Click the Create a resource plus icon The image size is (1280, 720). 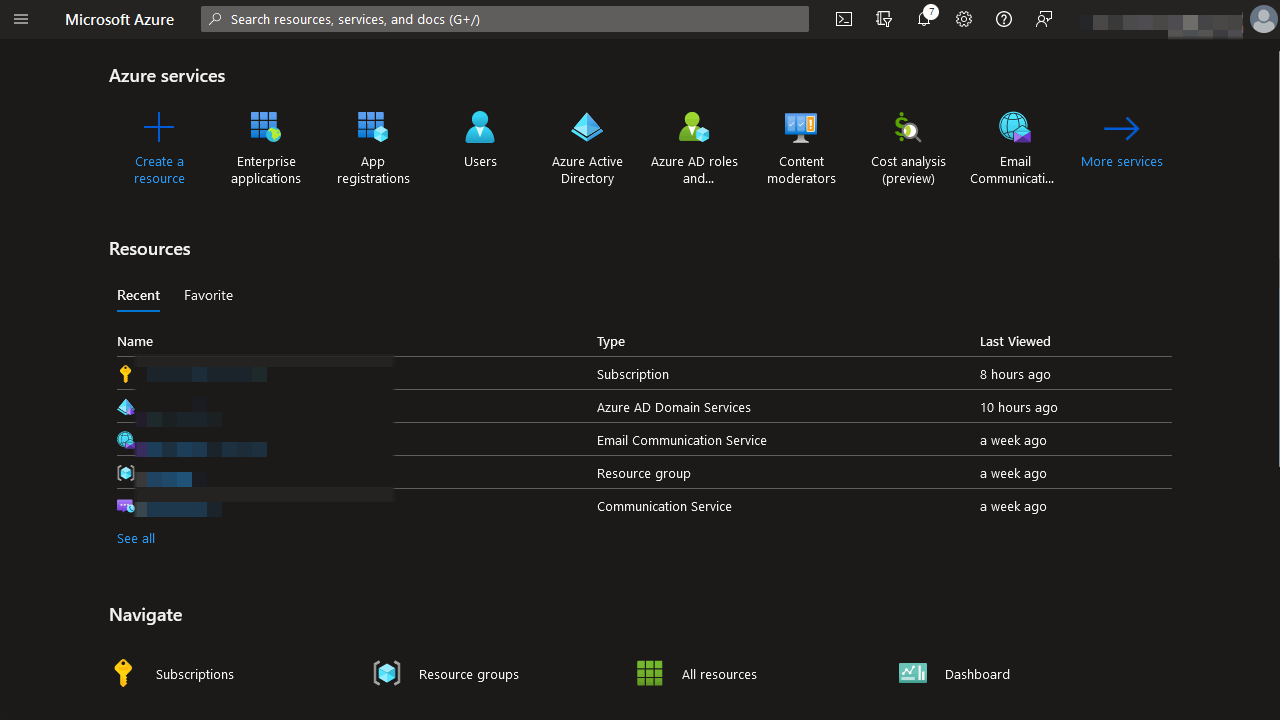159,127
